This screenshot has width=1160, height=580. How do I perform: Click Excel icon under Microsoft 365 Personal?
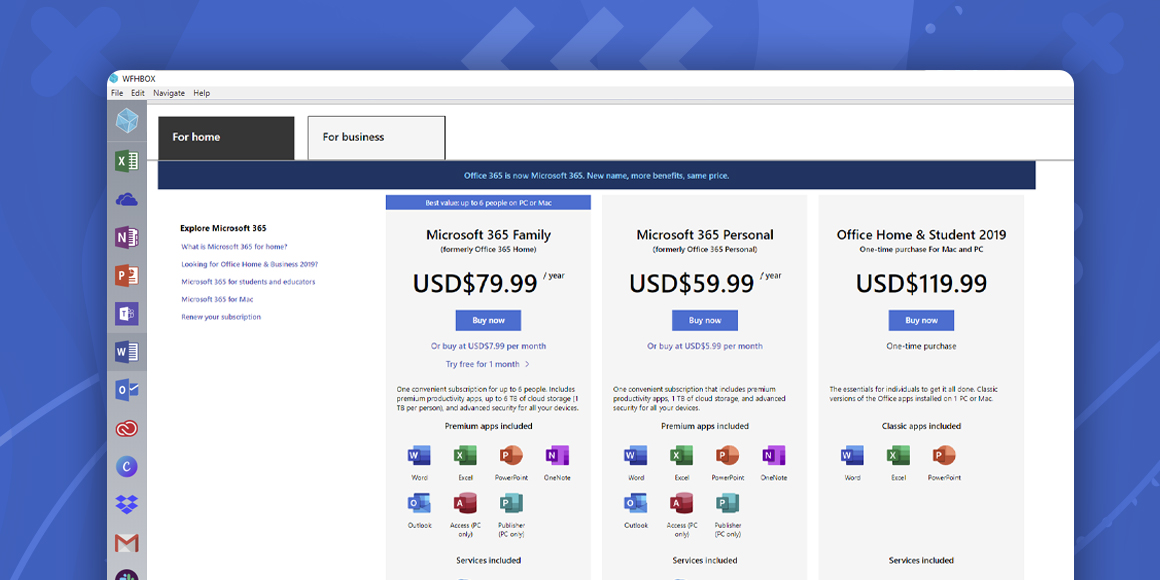tap(681, 455)
